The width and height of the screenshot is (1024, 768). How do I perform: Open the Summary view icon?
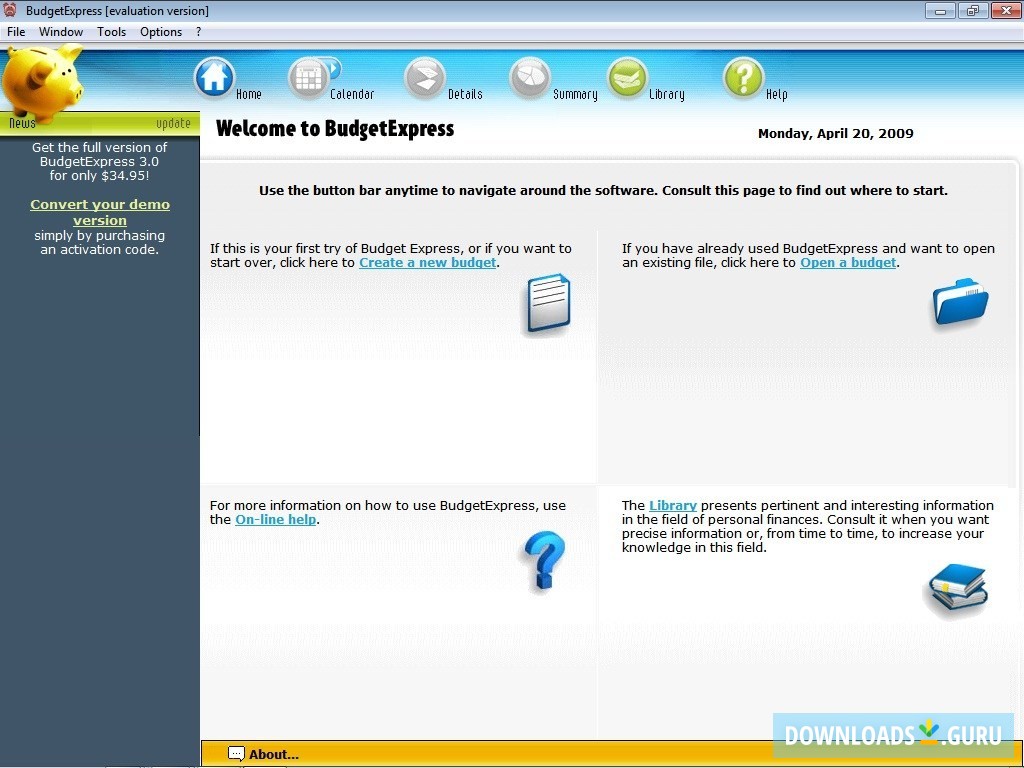531,77
